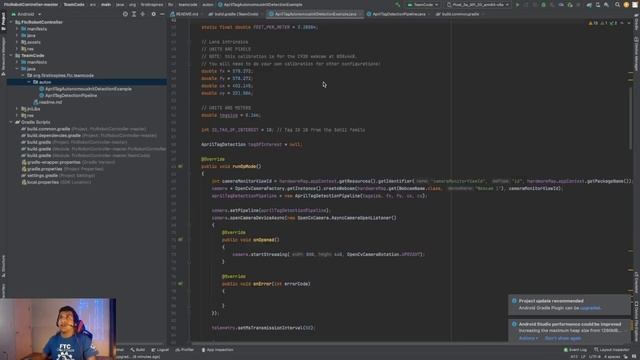The width and height of the screenshot is (640, 360).
Task: Open the Profiler tool window tab
Action: (x=185, y=350)
